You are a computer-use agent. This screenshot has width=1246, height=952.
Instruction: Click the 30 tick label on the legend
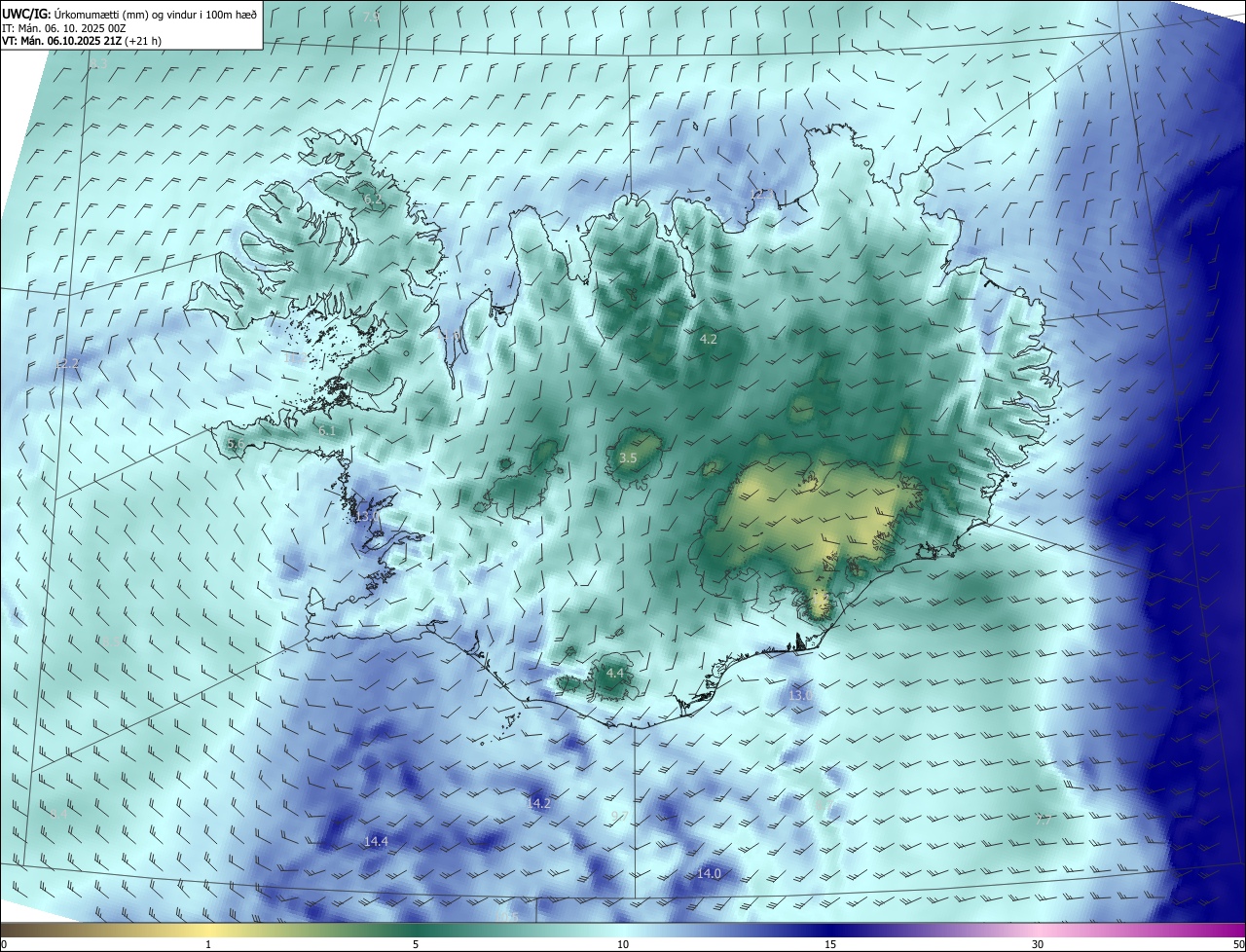coord(1038,944)
